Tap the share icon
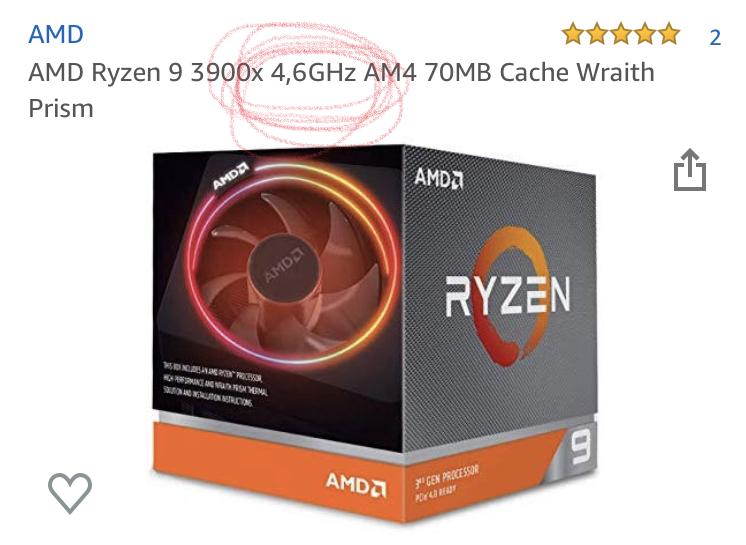746x545 pixels. pos(689,170)
